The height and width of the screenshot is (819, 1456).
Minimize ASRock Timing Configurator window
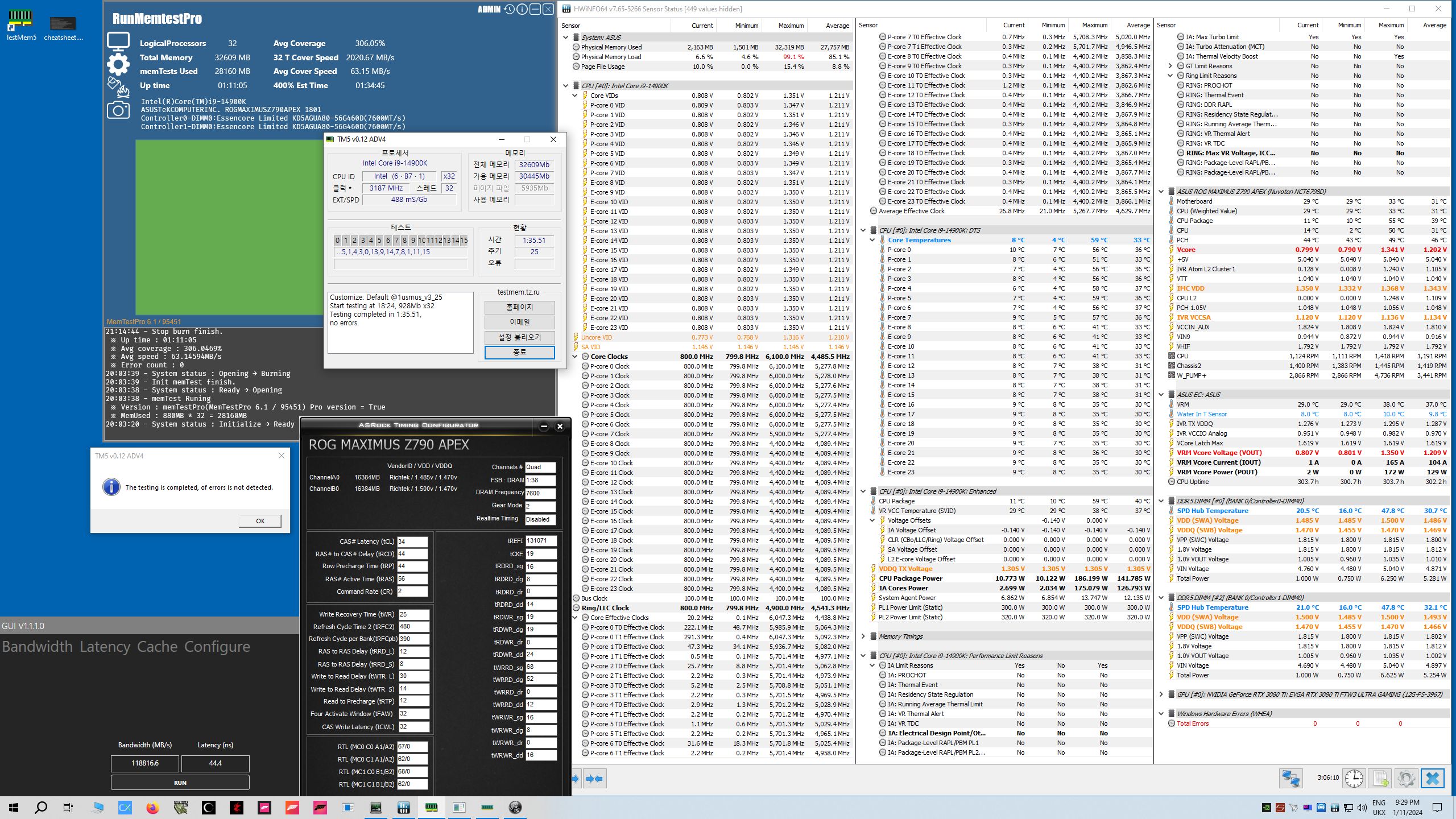544,426
